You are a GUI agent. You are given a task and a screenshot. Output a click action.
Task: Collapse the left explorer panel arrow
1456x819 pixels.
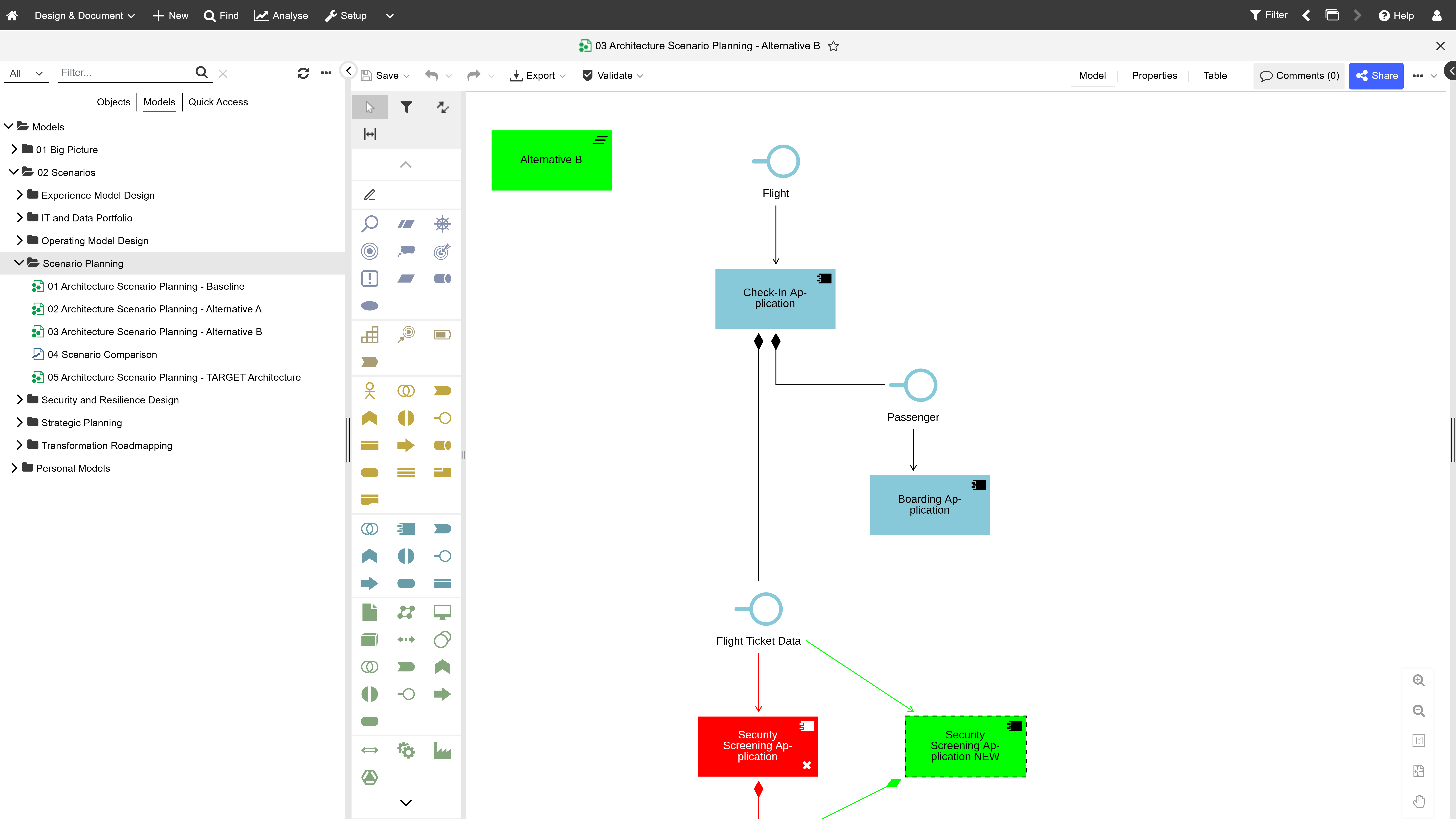(x=348, y=71)
